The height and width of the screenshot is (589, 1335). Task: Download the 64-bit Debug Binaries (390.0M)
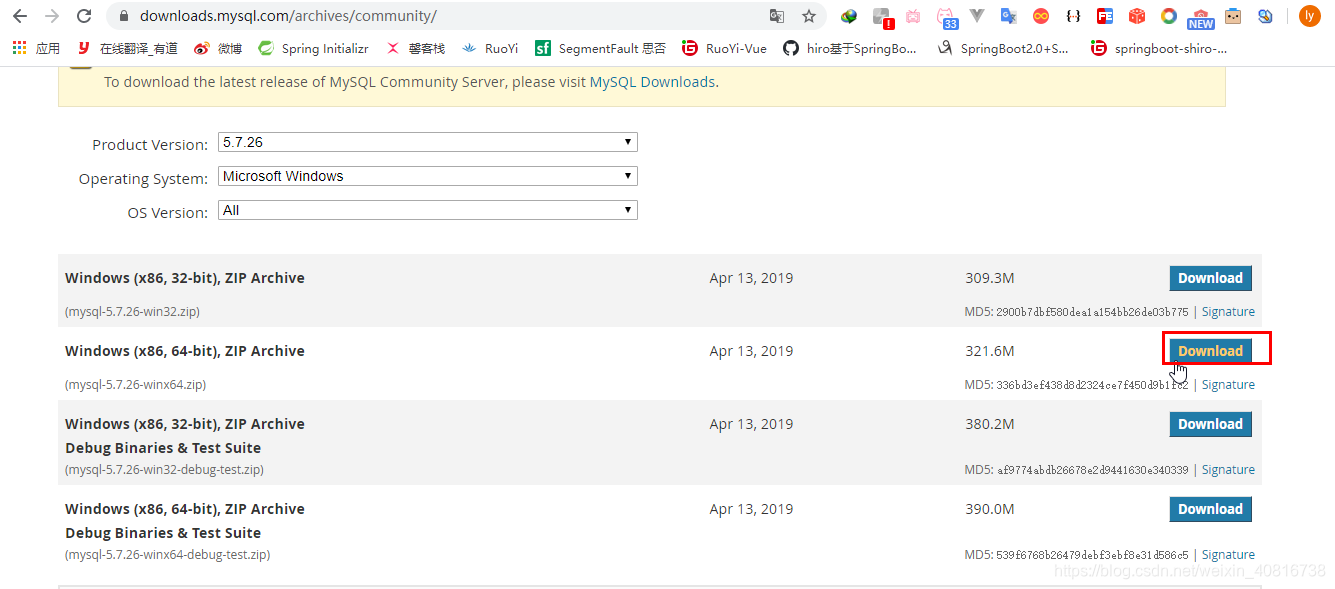pyautogui.click(x=1210, y=509)
